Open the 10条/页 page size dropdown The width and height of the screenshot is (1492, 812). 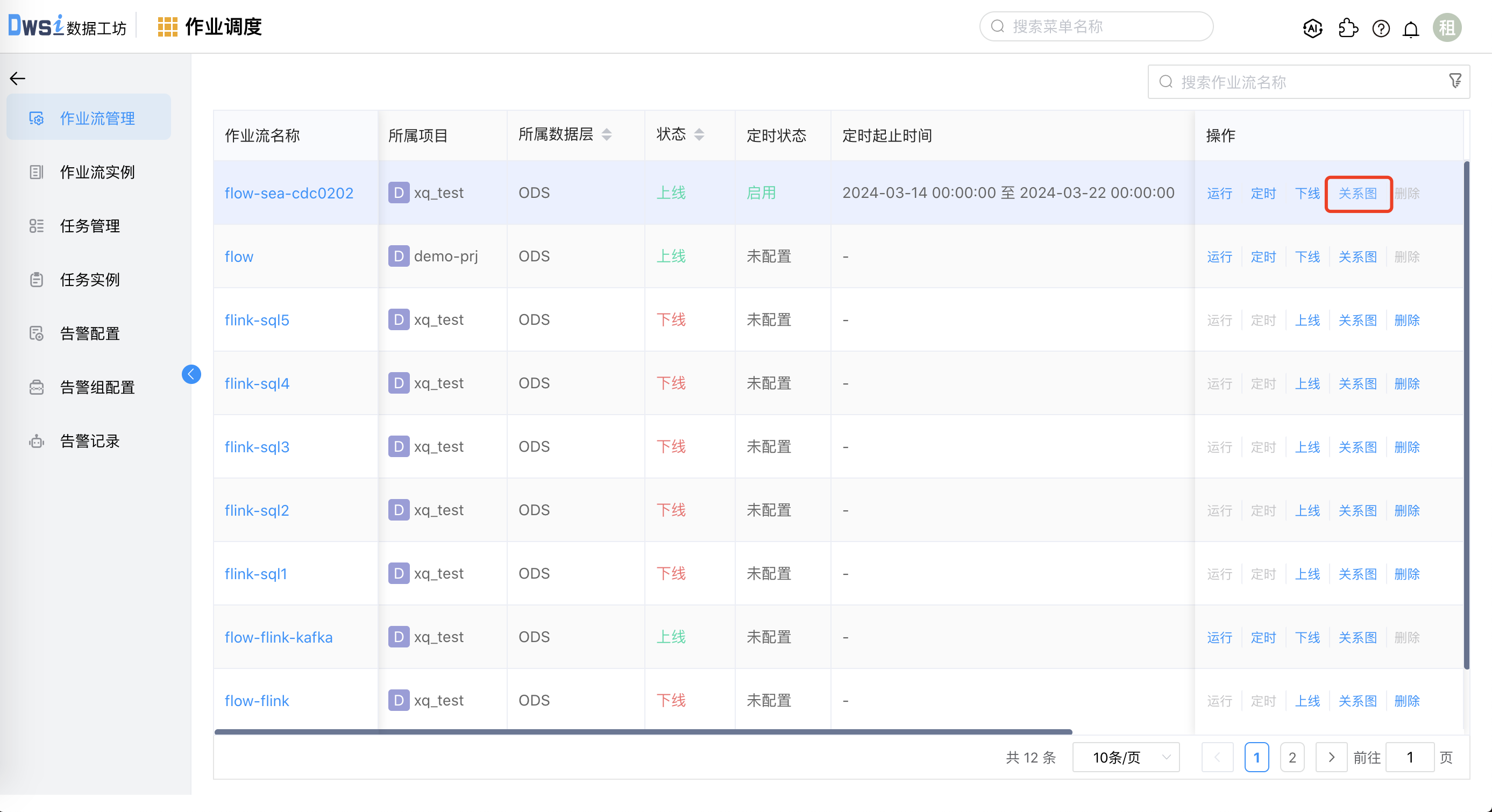coord(1125,757)
